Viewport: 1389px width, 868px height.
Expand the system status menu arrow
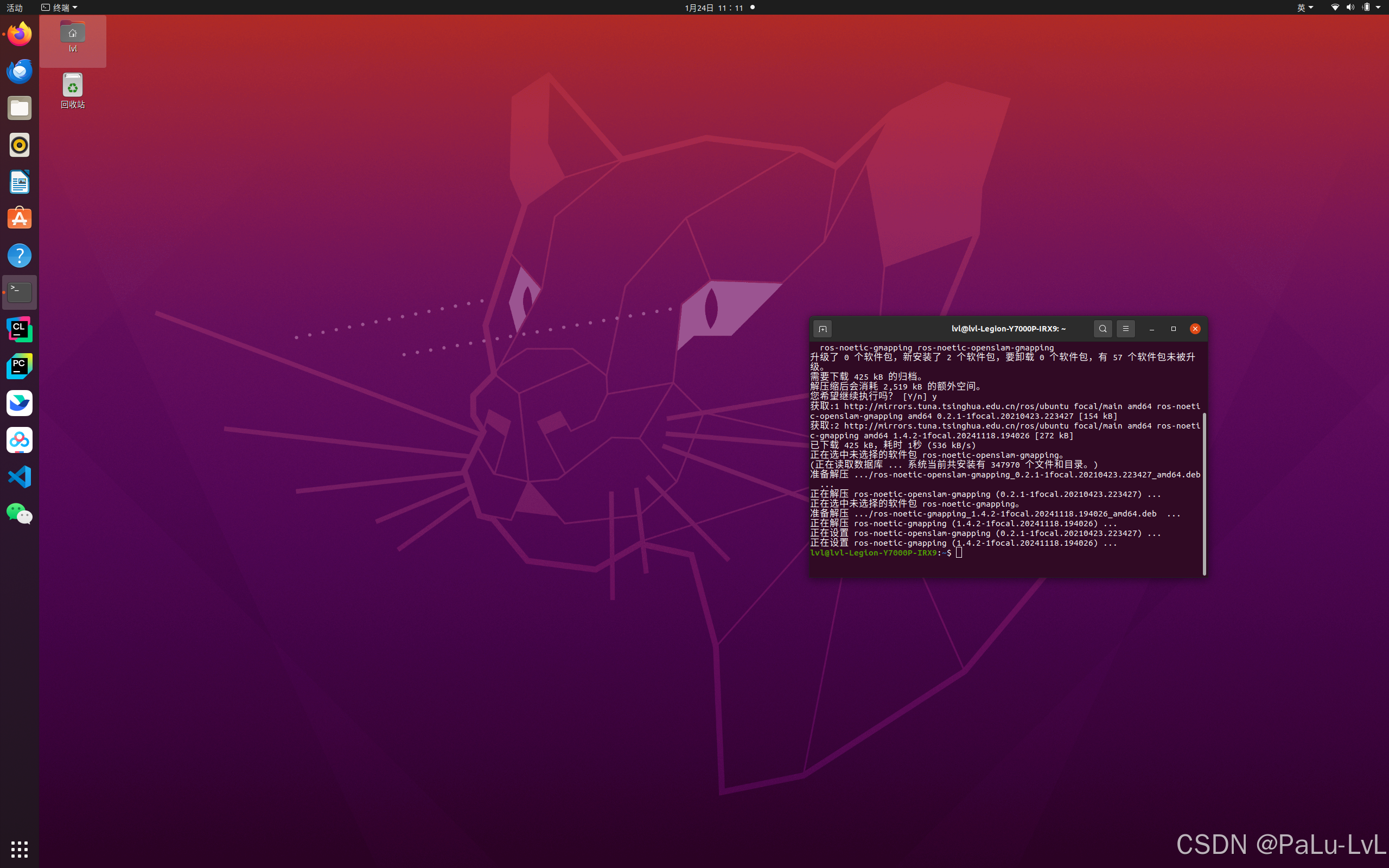pyautogui.click(x=1378, y=8)
